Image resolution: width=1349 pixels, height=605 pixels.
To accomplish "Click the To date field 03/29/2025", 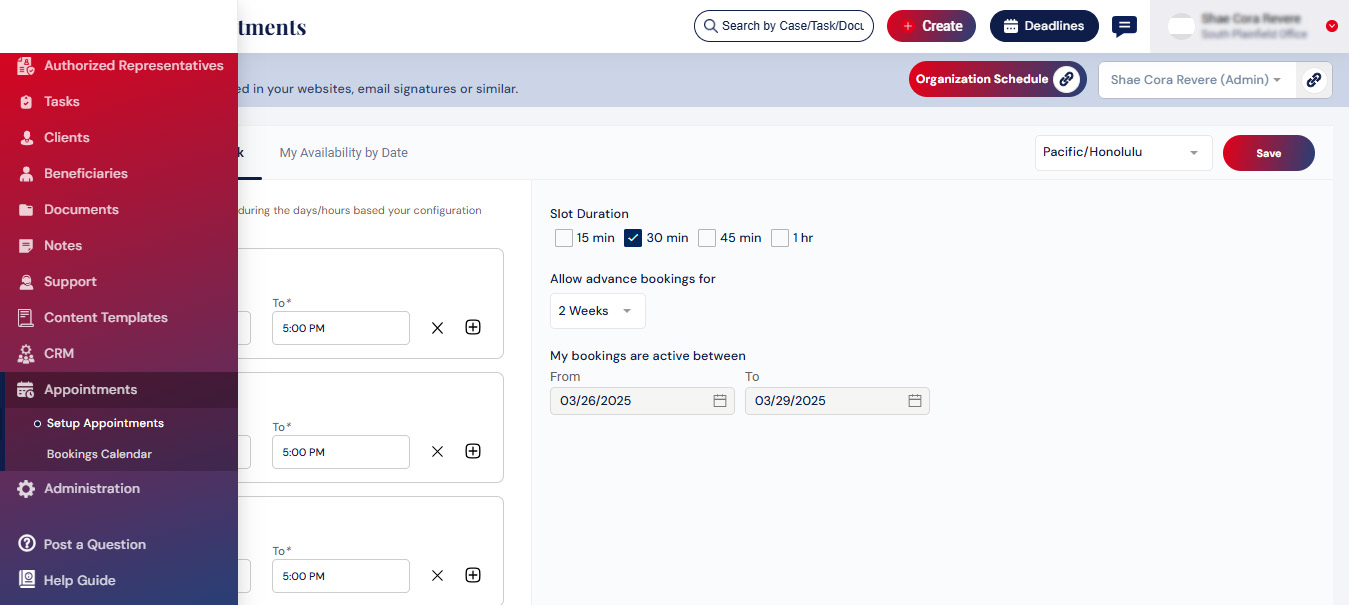I will 837,401.
